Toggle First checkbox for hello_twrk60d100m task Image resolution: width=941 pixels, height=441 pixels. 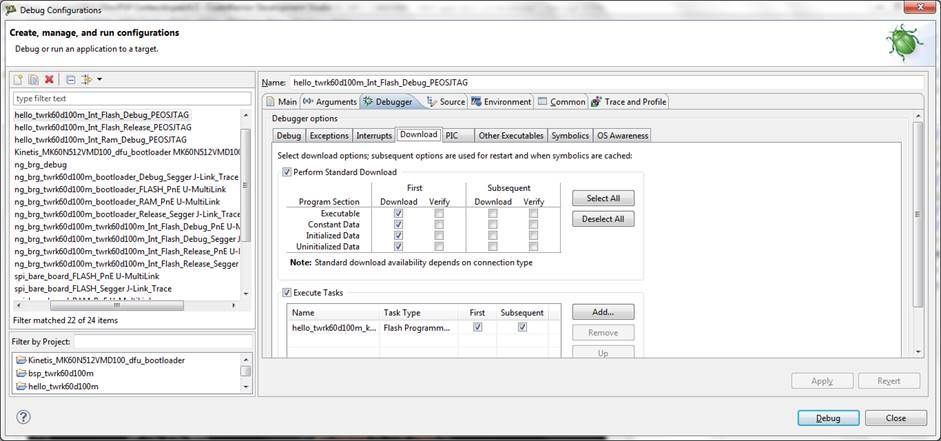coord(478,327)
